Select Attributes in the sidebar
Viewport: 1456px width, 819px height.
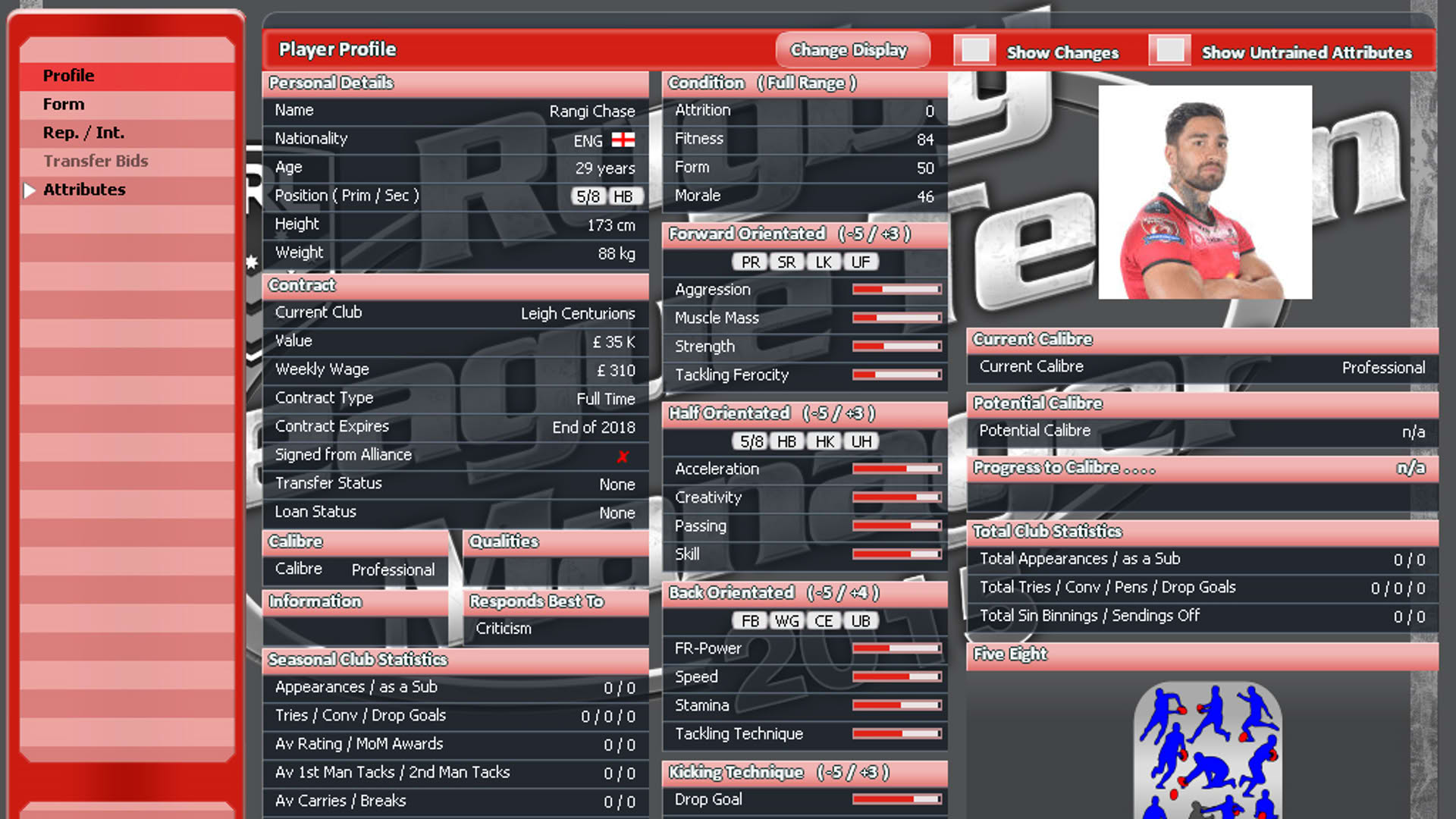(x=127, y=190)
